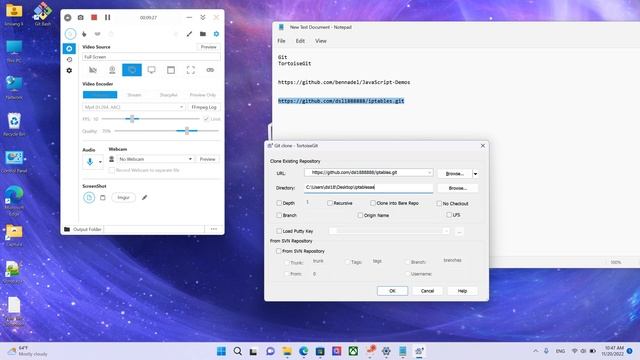Toggle mouse click overlay hand icon
This screenshot has height=360, width=640.
(x=84, y=34)
